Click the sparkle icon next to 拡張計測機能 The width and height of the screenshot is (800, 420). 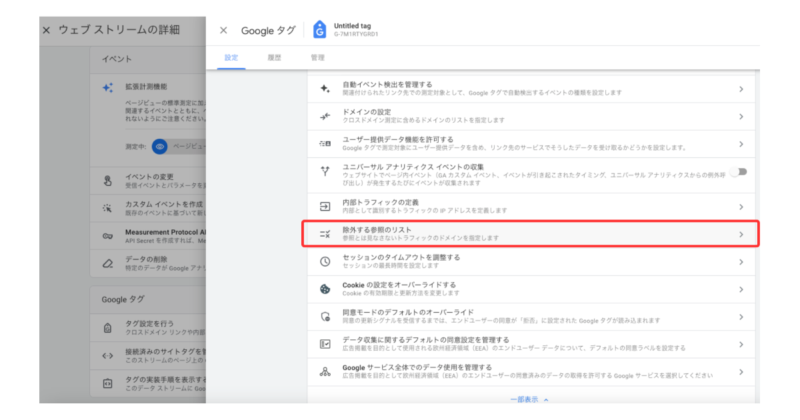108,88
